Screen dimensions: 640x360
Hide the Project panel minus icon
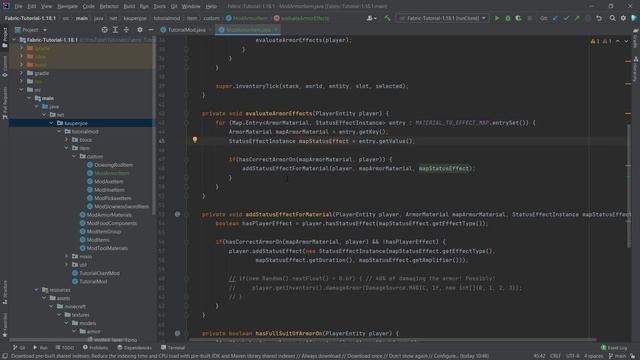[x=151, y=30]
